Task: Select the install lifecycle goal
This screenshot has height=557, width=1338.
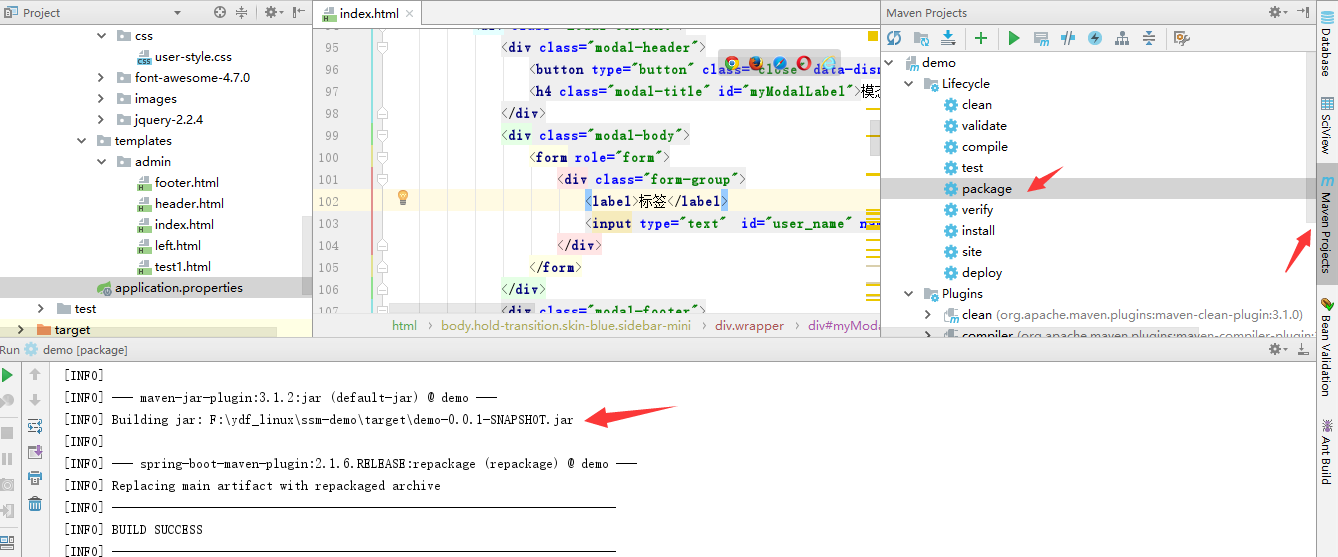Action: tap(977, 230)
